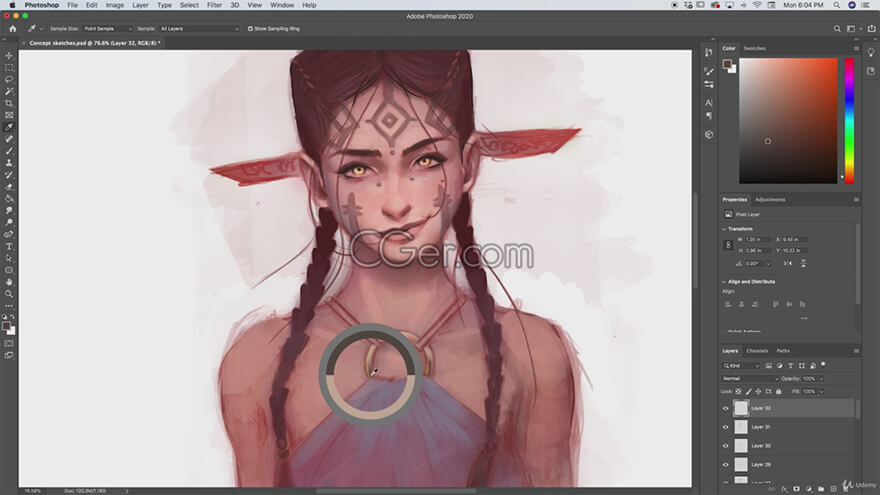Switch to the Paths tab
This screenshot has width=880, height=495.
tap(783, 351)
